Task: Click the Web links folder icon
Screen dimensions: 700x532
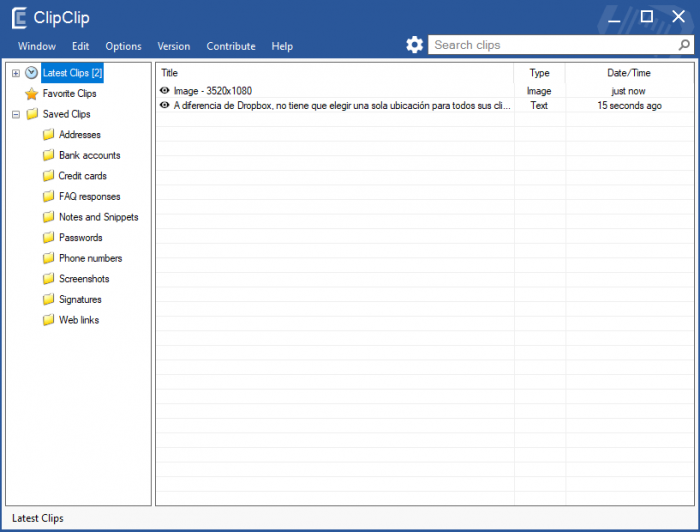Action: click(48, 320)
